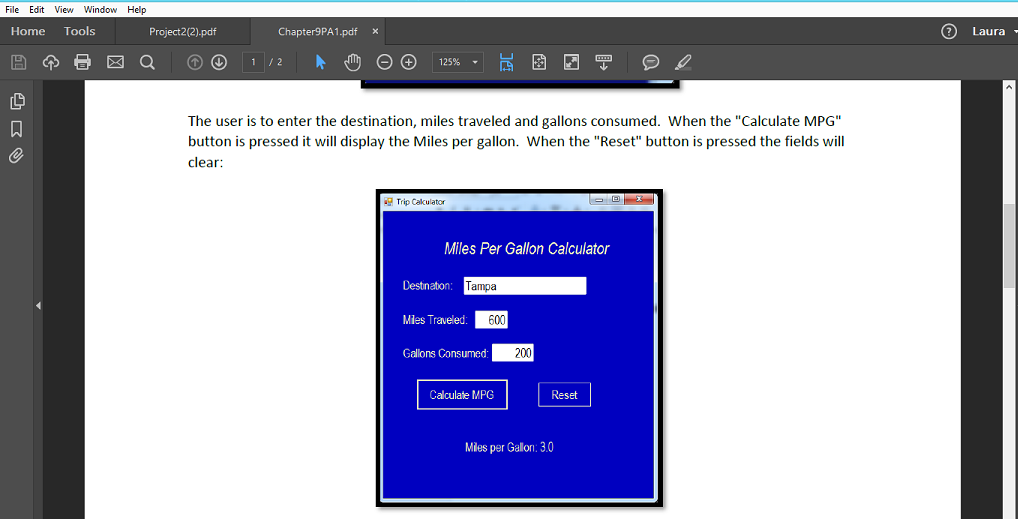Send file by email envelope icon
The width and height of the screenshot is (1018, 519).
tap(115, 62)
